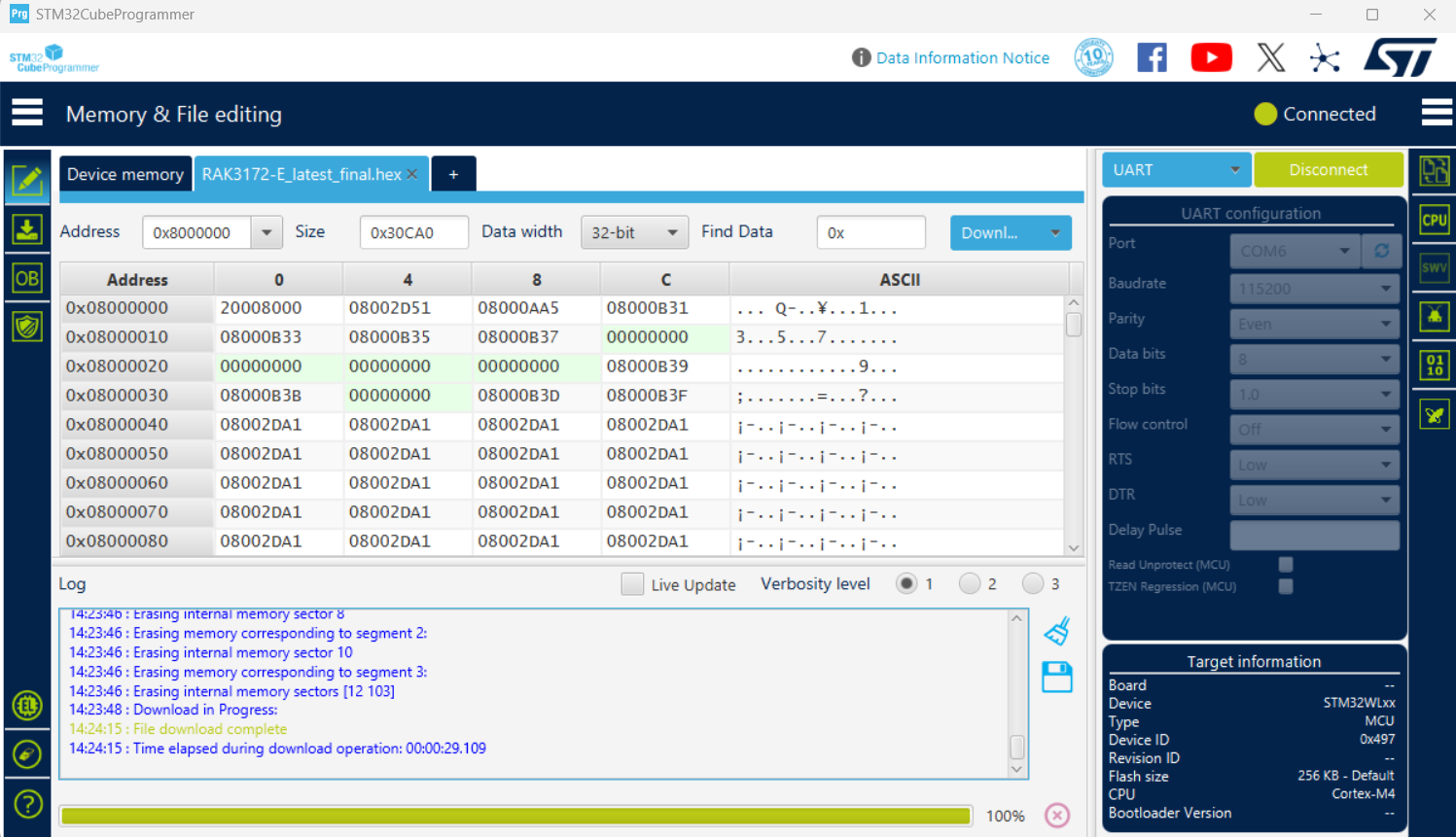Open the Facebook icon in the header
The width and height of the screenshot is (1456, 837).
click(1152, 58)
